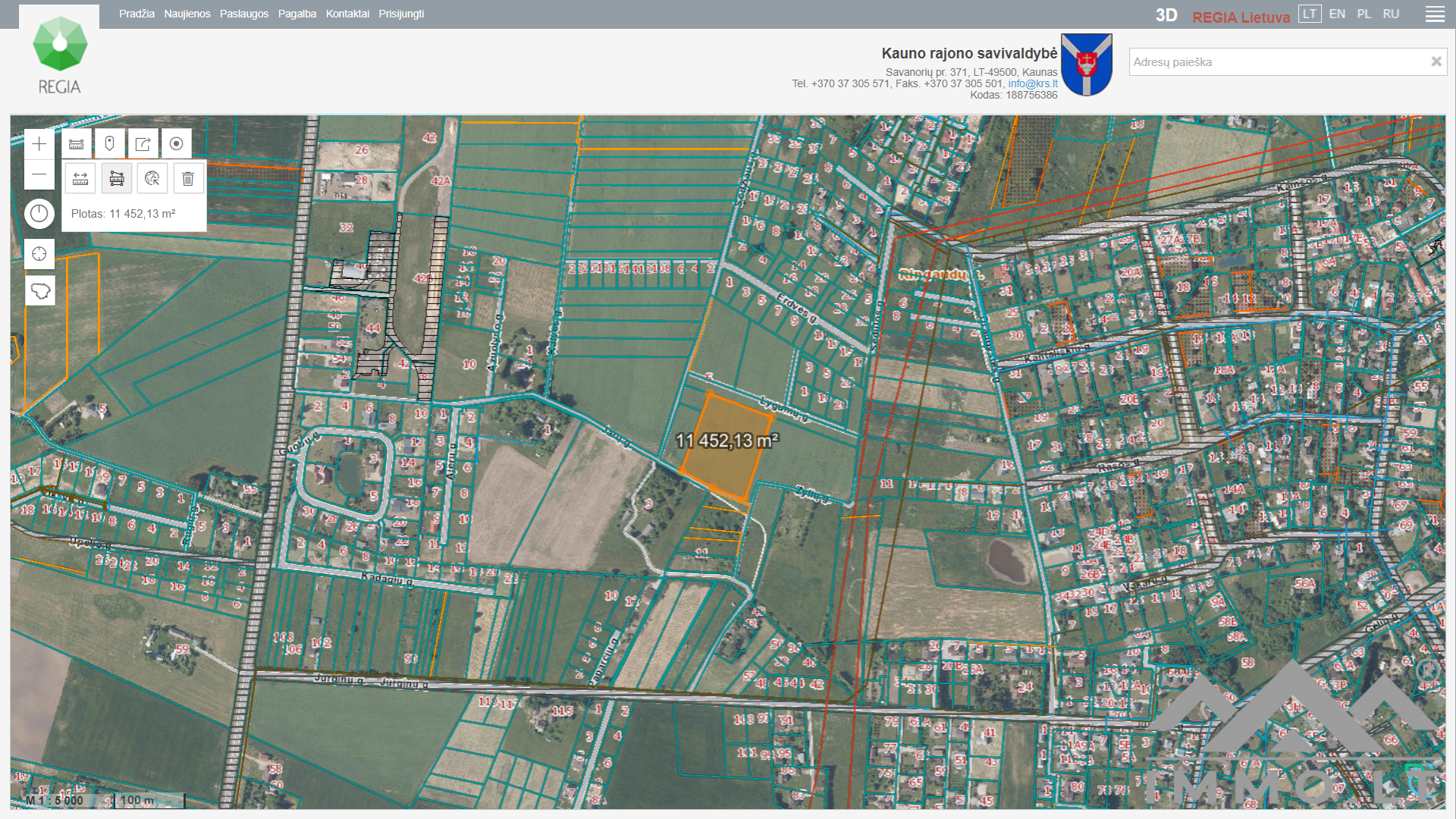Delete measurements with the trash icon
Viewport: 1456px width, 819px height.
(x=188, y=179)
